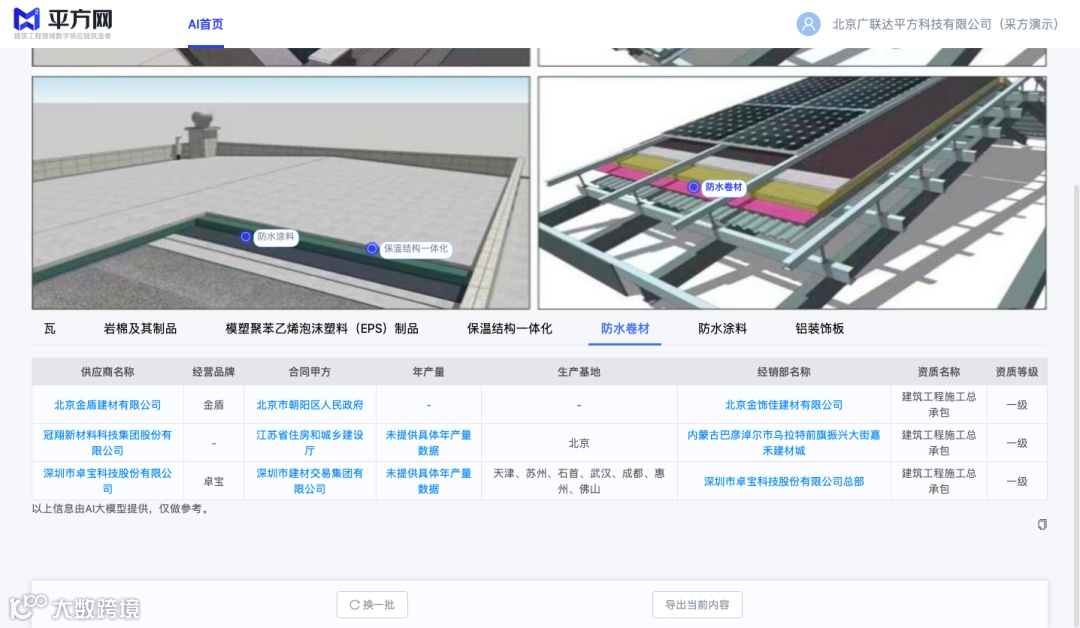Open contract party 深圳市建材交易集团有限公司
This screenshot has width=1080, height=628.
click(x=310, y=481)
